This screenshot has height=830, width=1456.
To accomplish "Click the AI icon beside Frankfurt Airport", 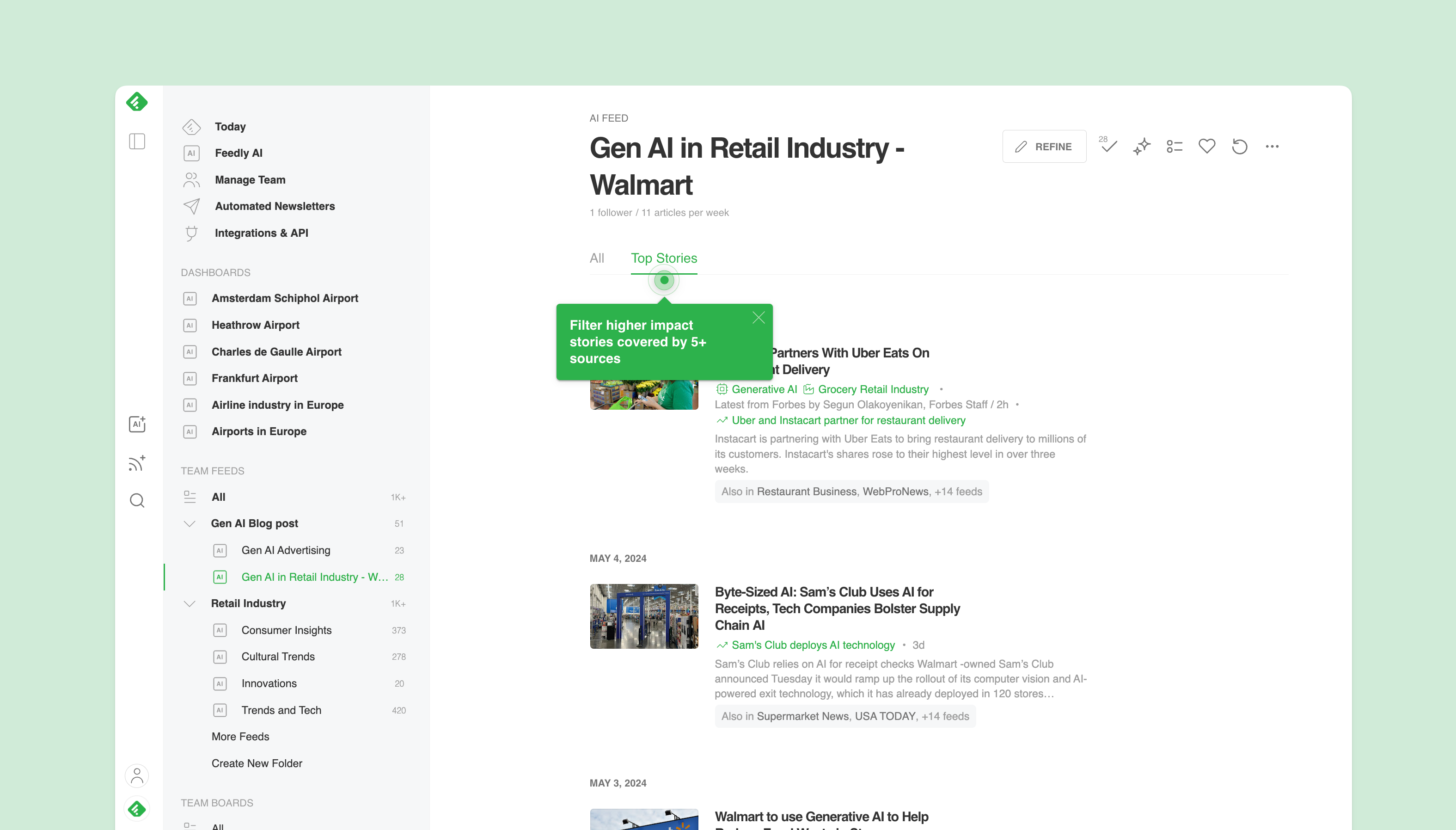I will click(x=190, y=378).
